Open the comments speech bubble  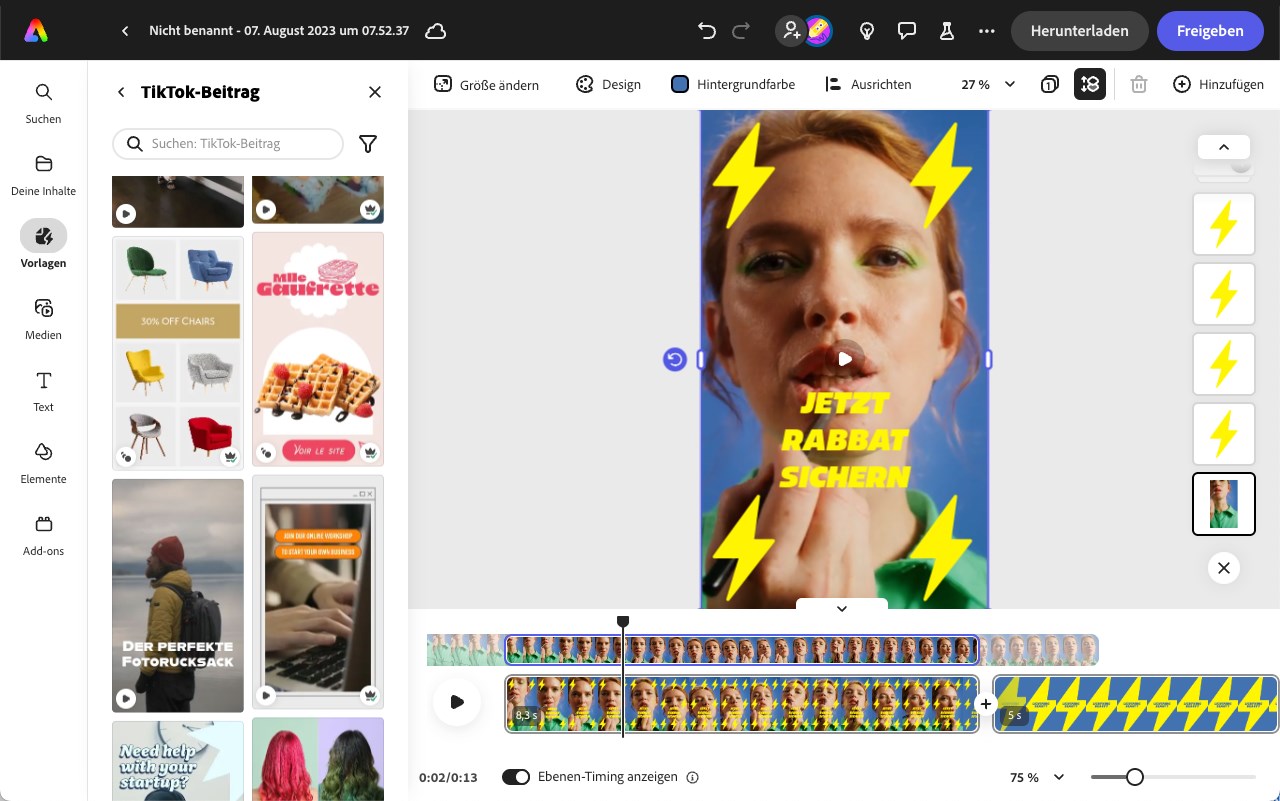tap(907, 31)
